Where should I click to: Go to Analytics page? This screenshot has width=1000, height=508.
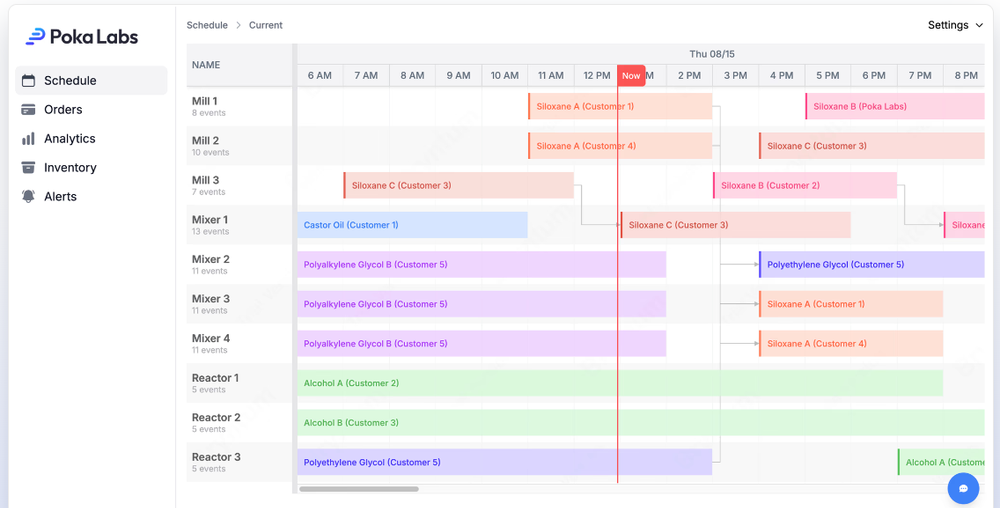(70, 138)
